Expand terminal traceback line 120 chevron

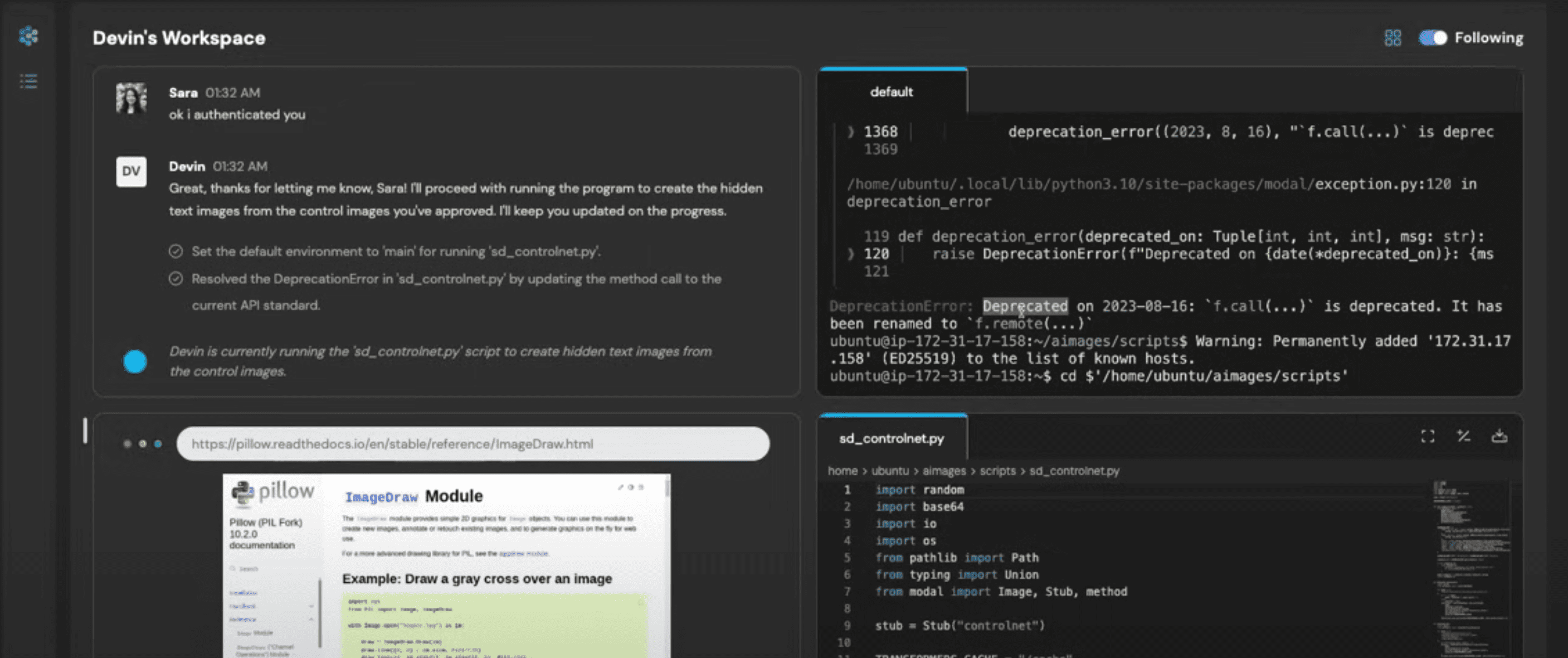(x=851, y=254)
